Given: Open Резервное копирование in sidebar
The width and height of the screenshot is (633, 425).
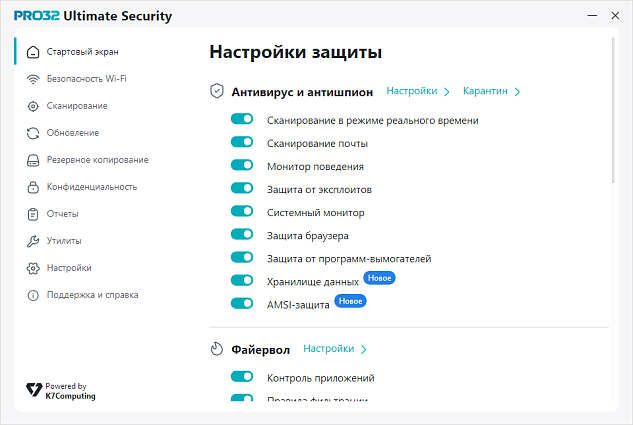Looking at the screenshot, I should click(97, 160).
